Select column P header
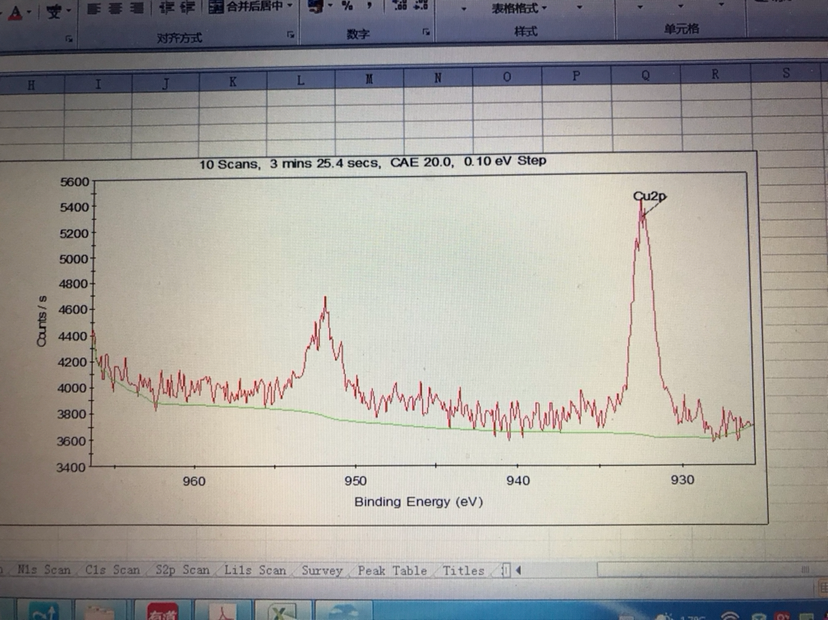The height and width of the screenshot is (620, 828). (576, 76)
